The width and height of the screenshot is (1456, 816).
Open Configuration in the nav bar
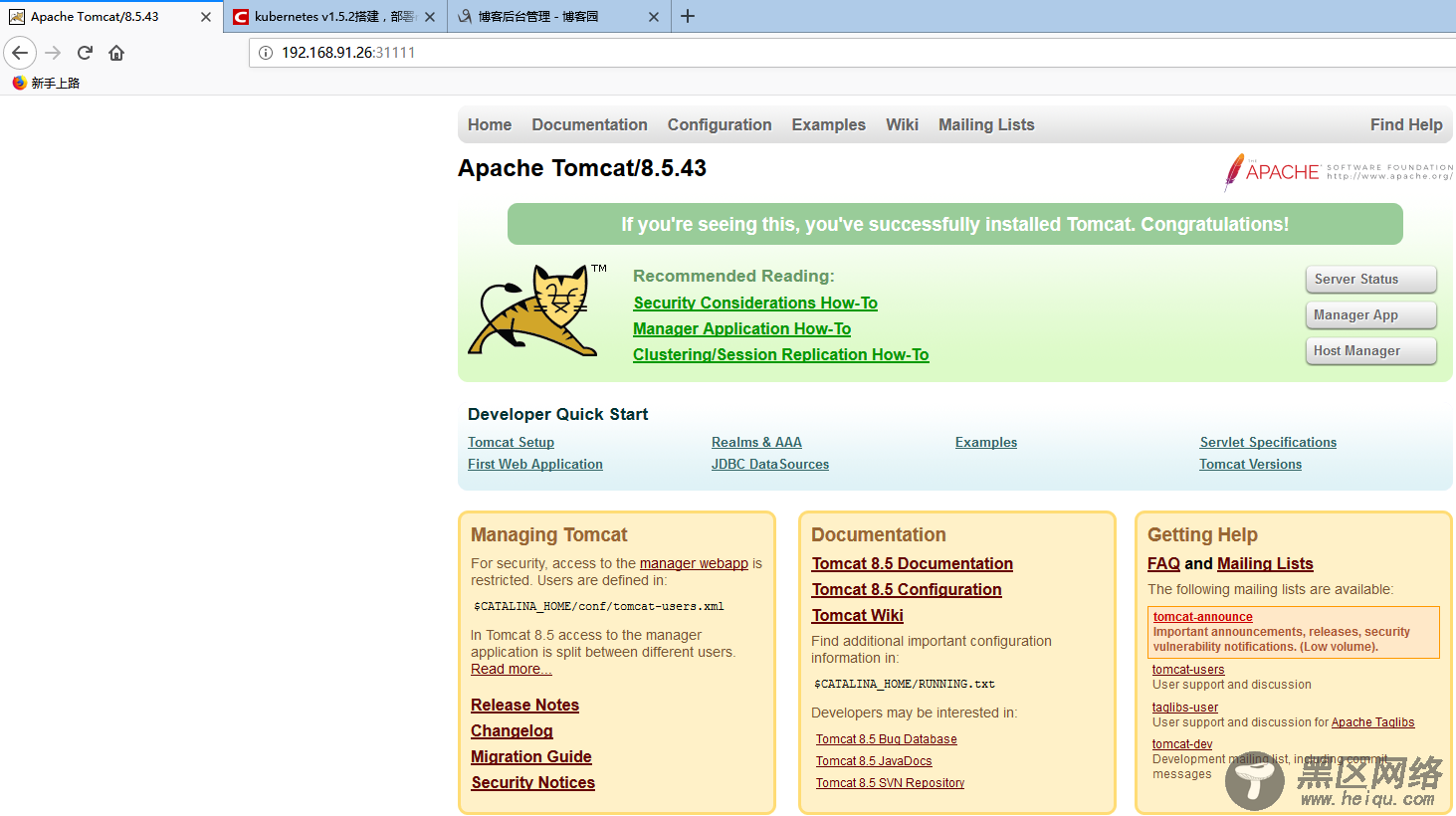click(x=720, y=124)
